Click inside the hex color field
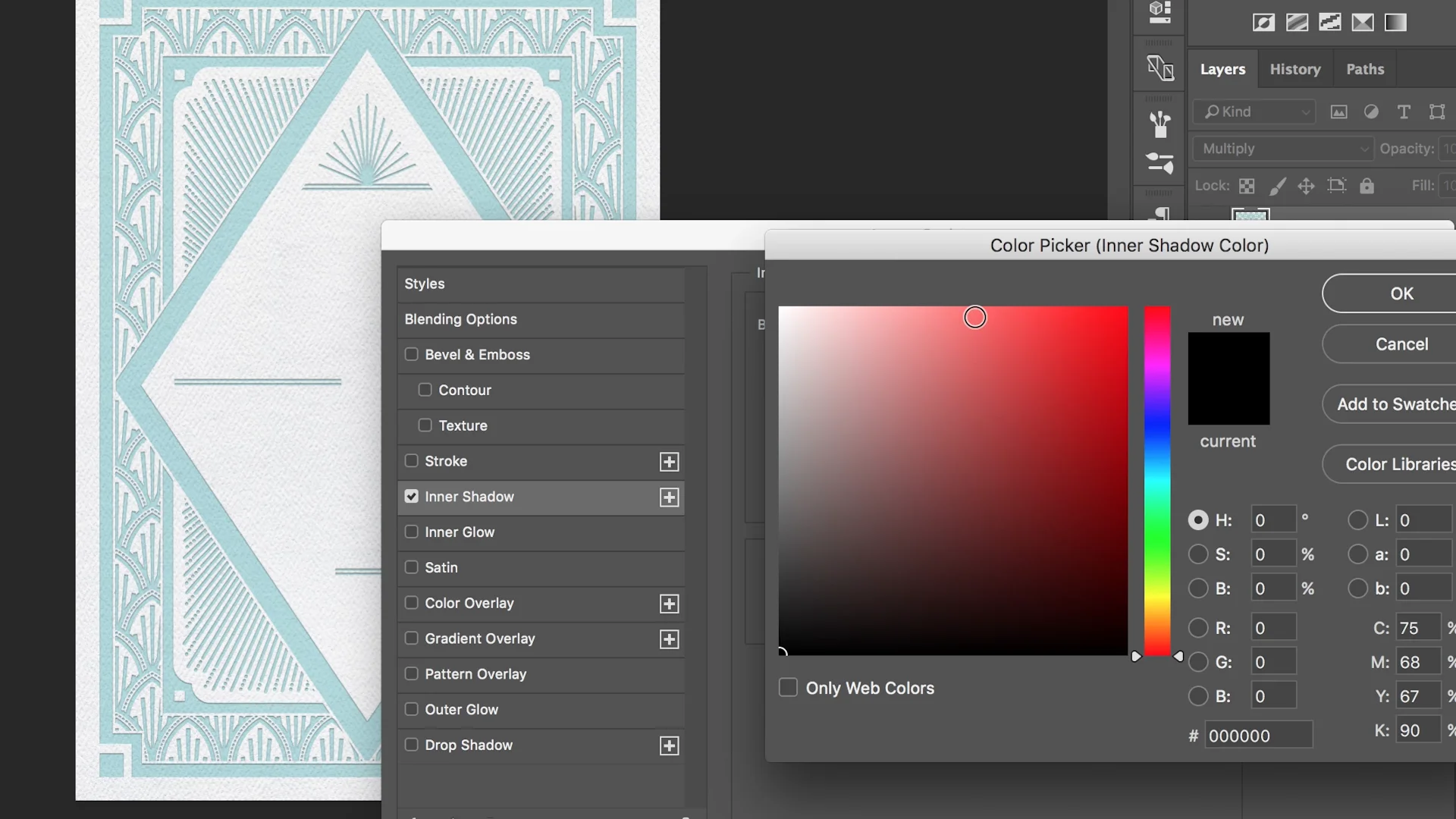 point(1257,736)
